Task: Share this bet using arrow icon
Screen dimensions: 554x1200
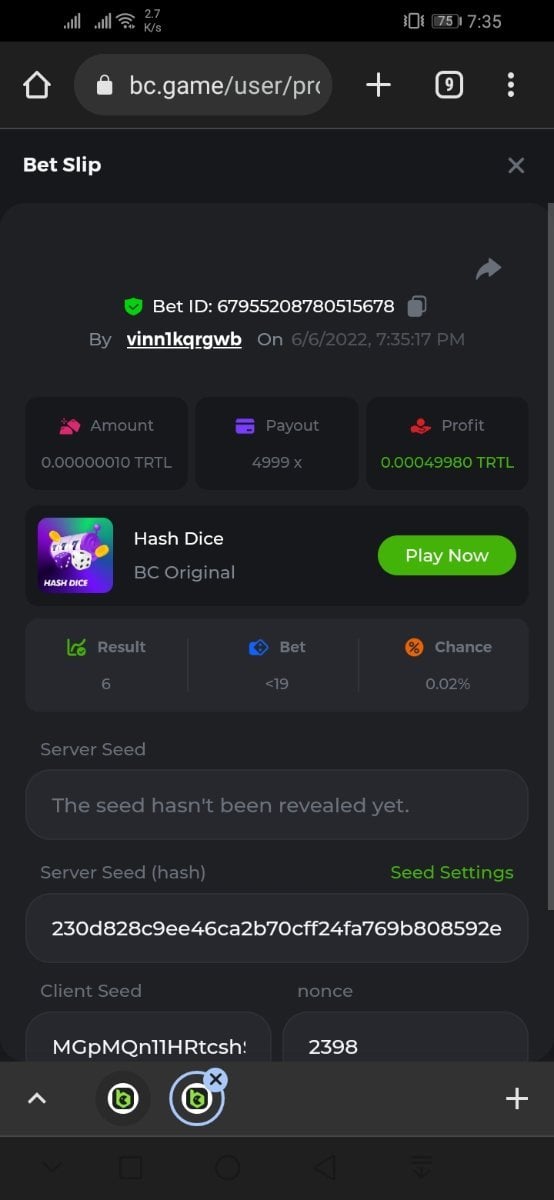Action: point(488,269)
